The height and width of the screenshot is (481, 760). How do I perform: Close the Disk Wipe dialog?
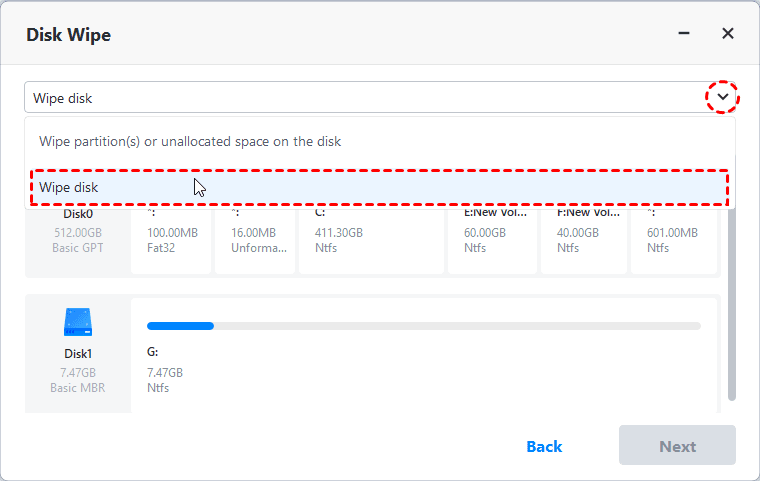coord(728,34)
